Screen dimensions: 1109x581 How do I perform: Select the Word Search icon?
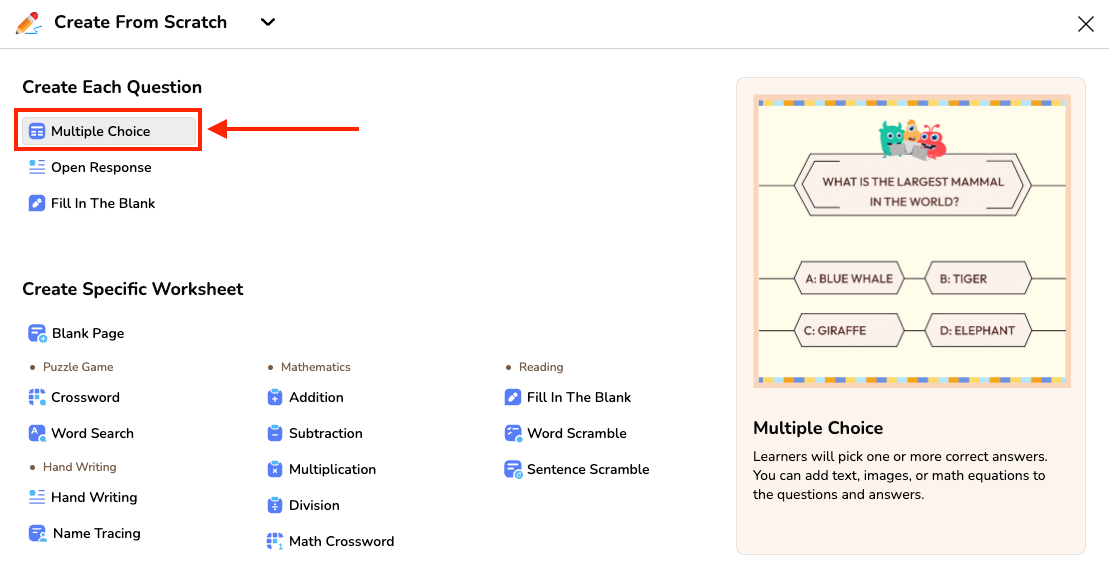pyautogui.click(x=37, y=433)
